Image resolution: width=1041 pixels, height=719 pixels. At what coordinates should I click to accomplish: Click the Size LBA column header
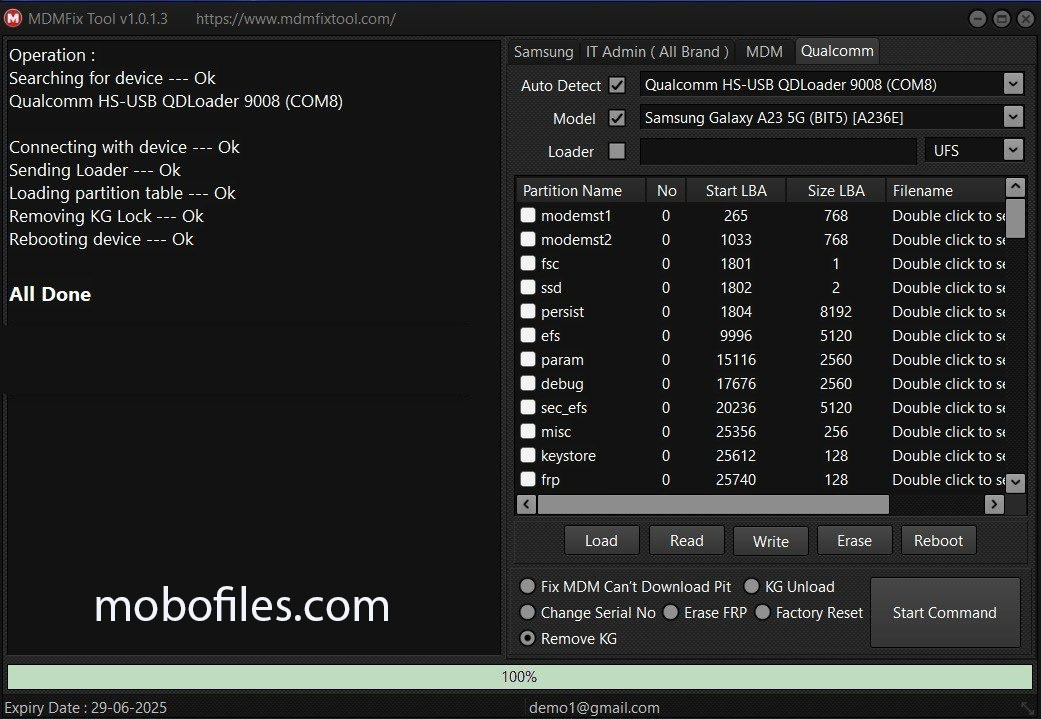(x=836, y=191)
